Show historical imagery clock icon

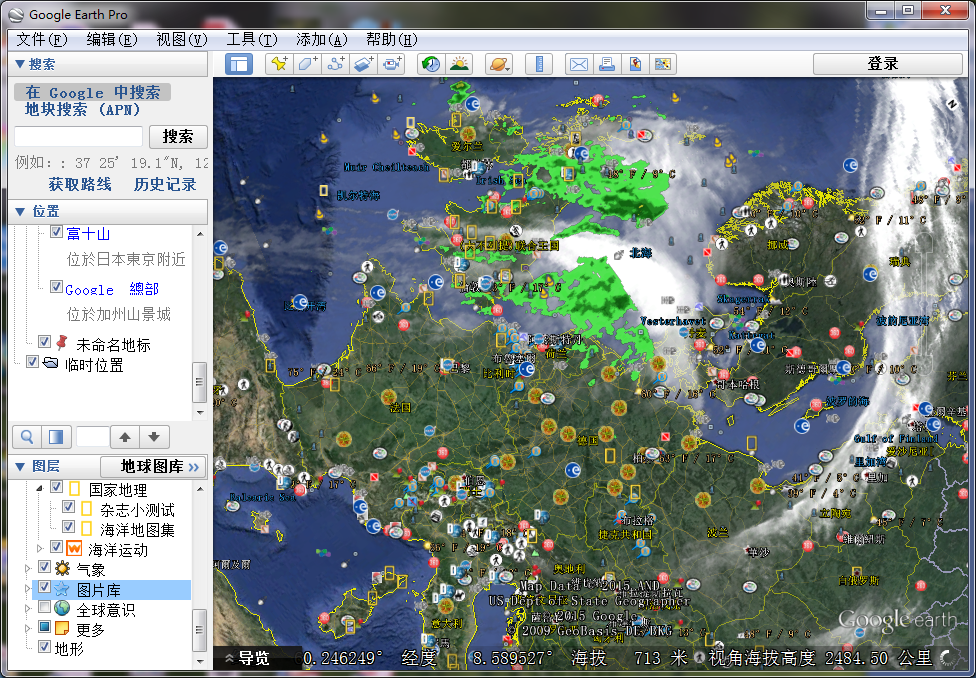(x=431, y=64)
